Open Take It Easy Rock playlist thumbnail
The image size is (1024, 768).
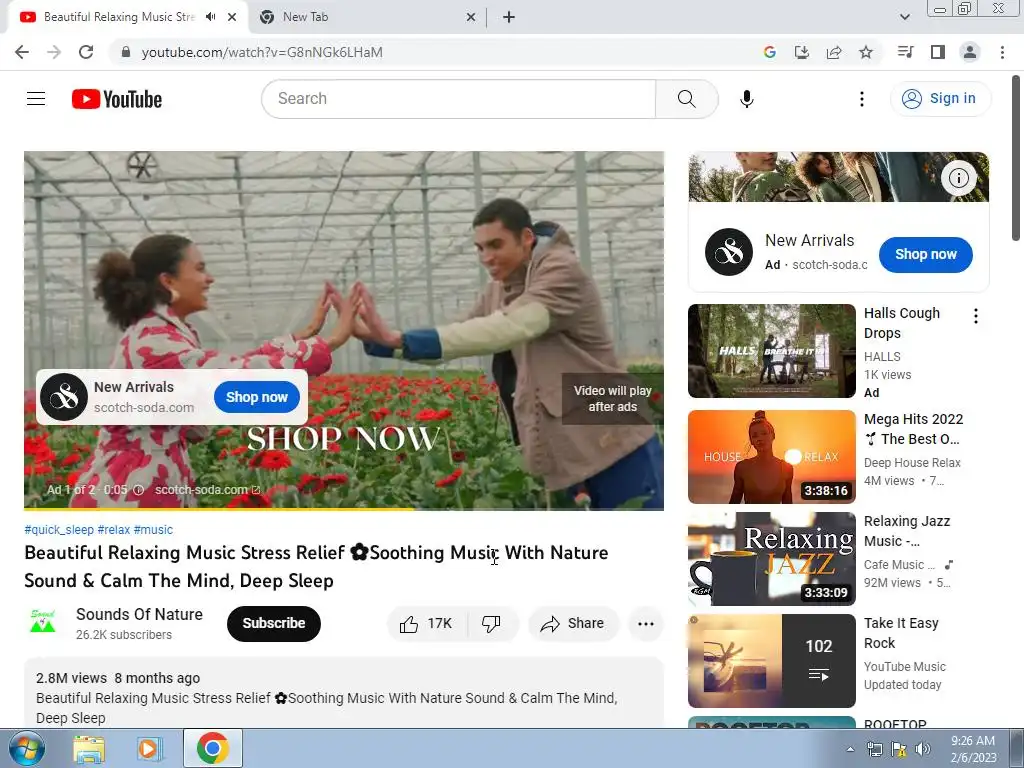pos(771,661)
